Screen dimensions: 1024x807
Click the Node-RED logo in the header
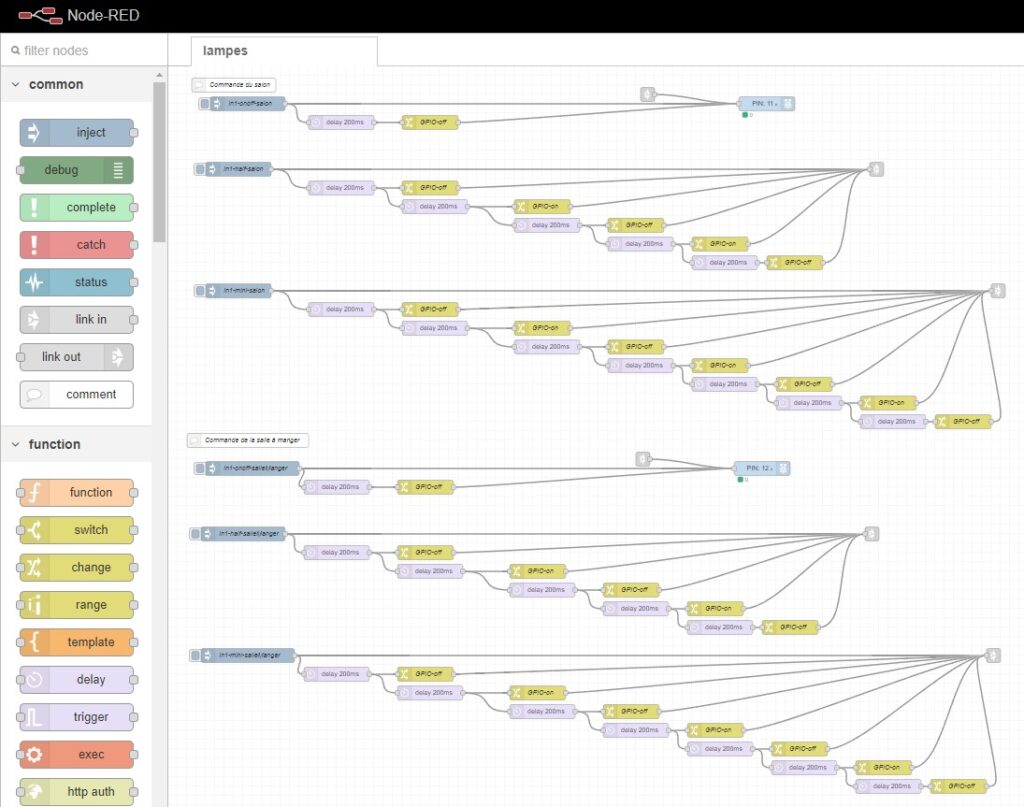click(x=36, y=16)
